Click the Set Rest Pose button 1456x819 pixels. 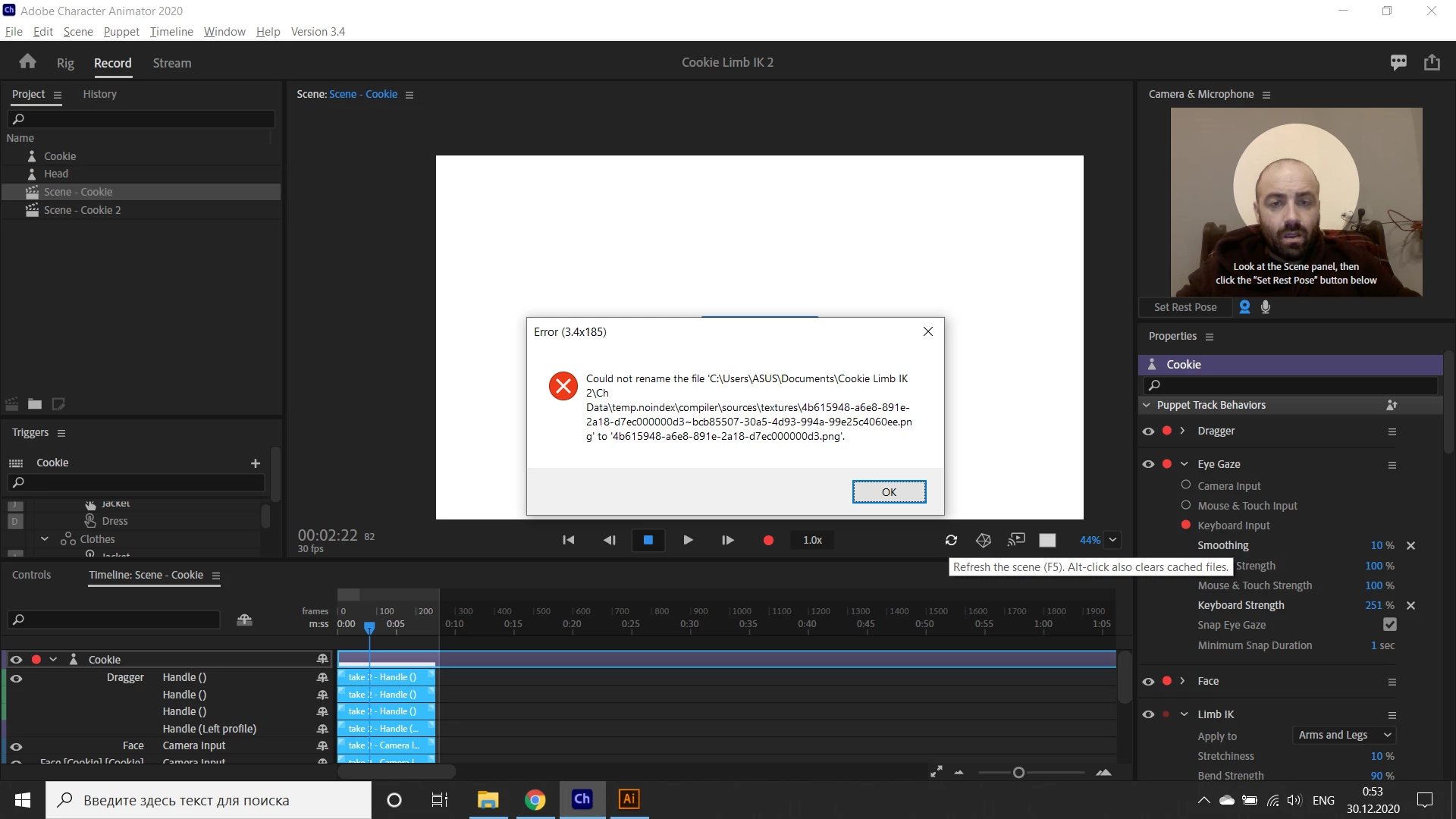tap(1185, 307)
